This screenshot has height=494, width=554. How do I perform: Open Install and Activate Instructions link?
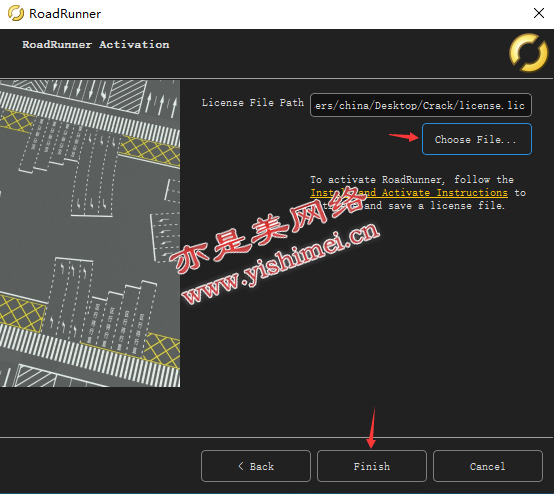point(409,193)
